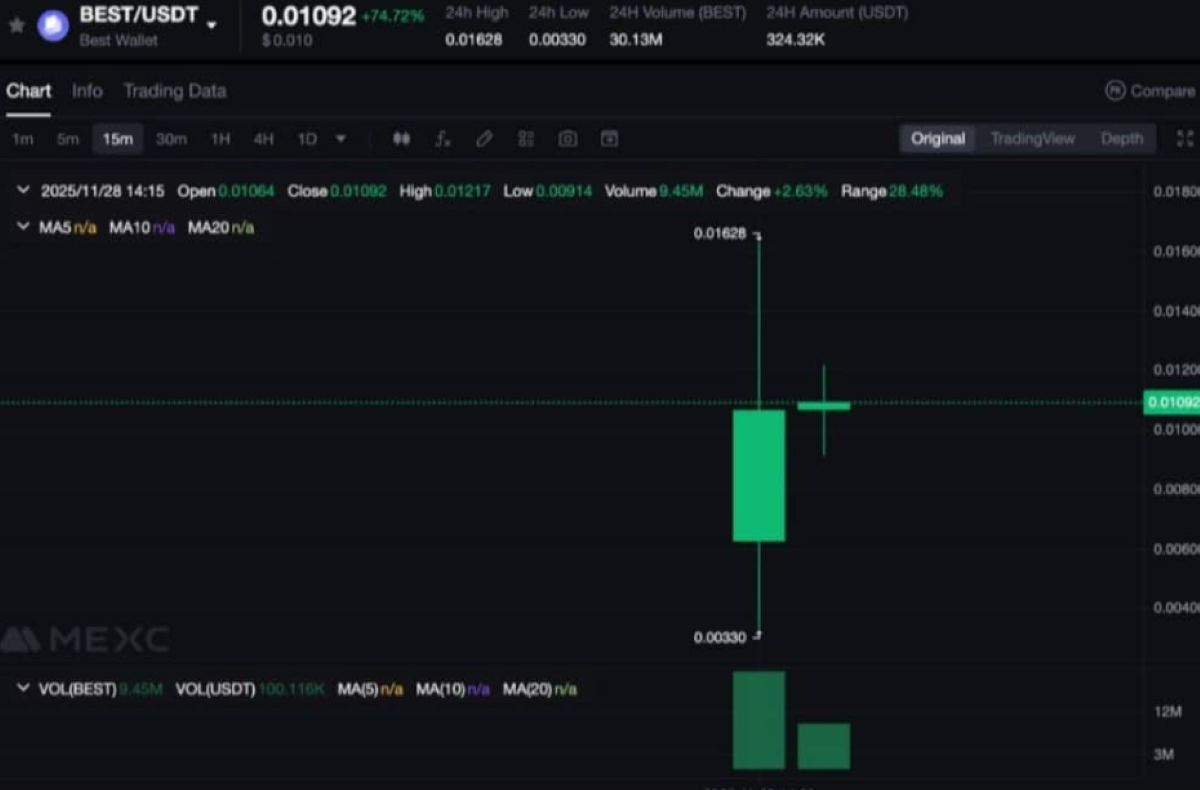Select the 1H timeframe
This screenshot has width=1200, height=790.
click(219, 140)
